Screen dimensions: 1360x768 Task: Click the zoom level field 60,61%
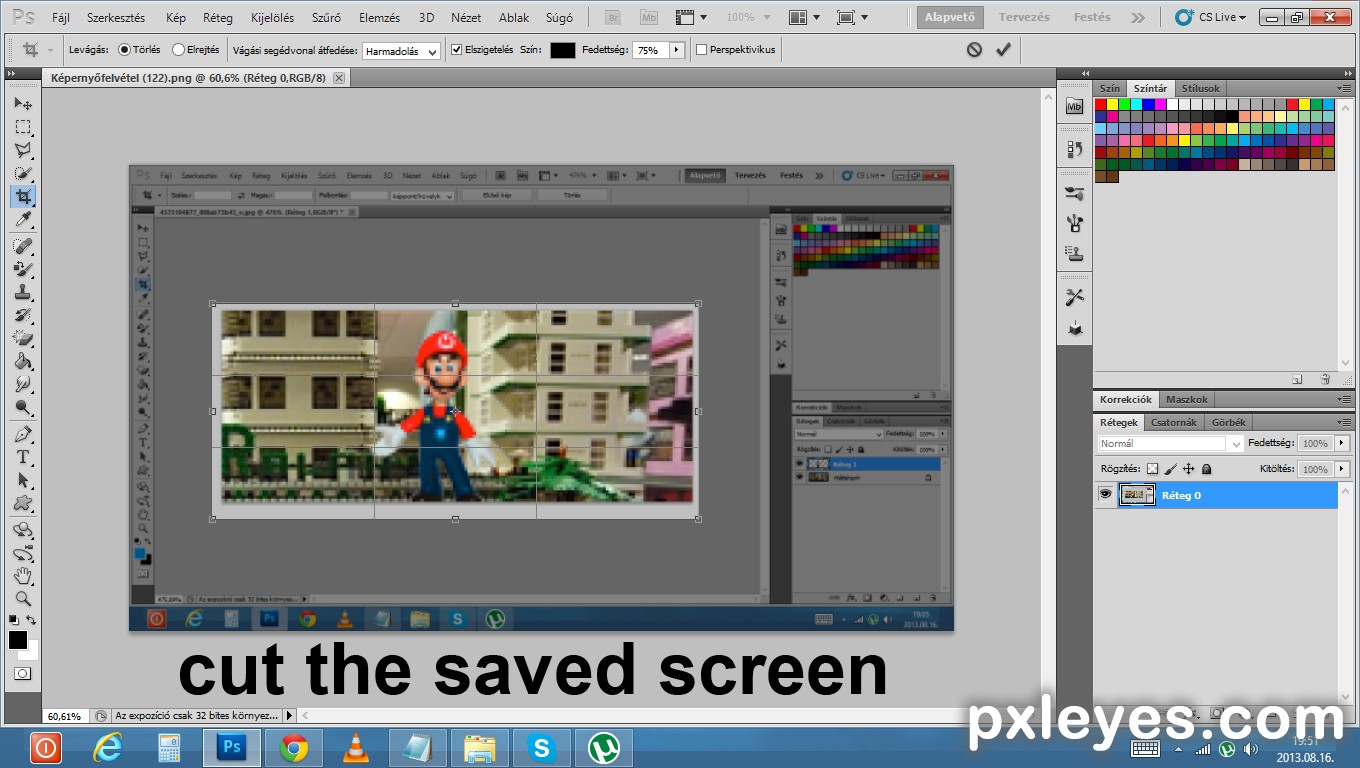click(65, 716)
